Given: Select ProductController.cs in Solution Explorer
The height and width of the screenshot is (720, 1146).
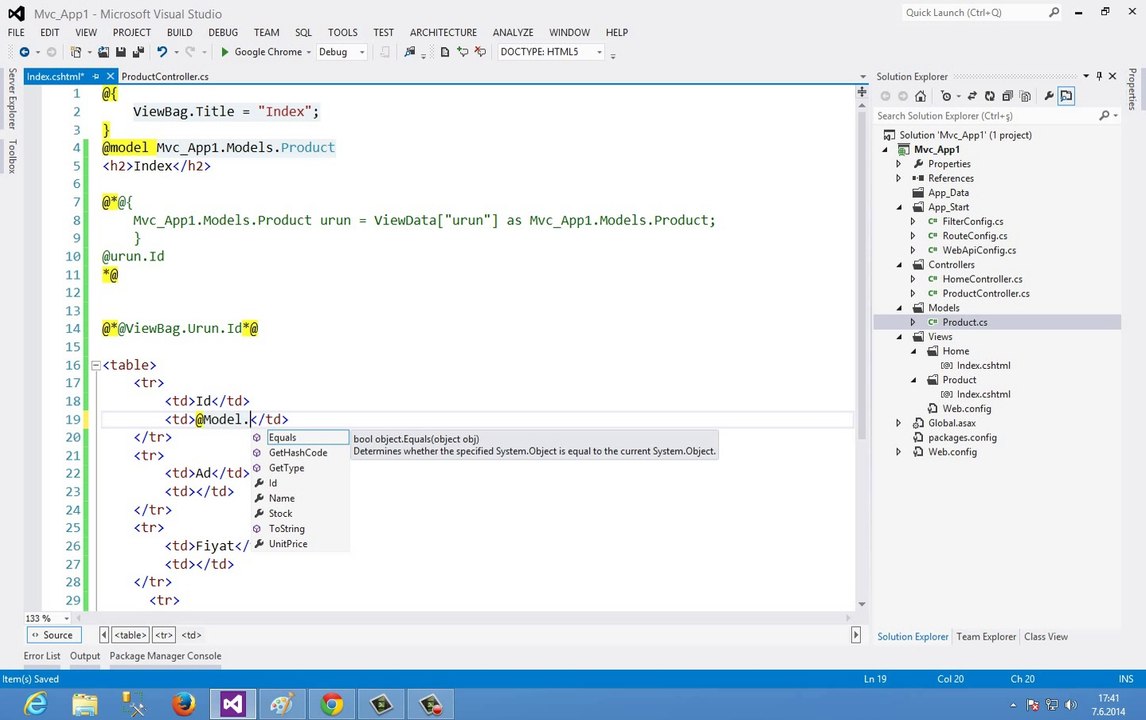Looking at the screenshot, I should [x=986, y=293].
